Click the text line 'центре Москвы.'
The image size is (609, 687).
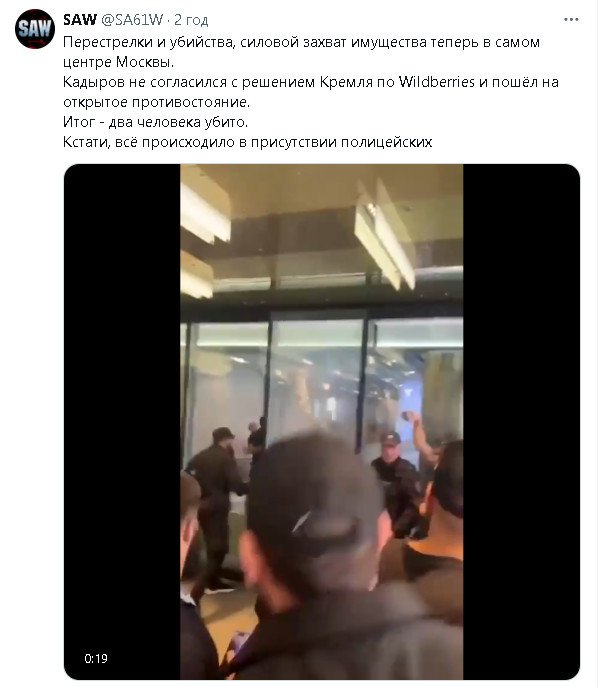click(118, 62)
